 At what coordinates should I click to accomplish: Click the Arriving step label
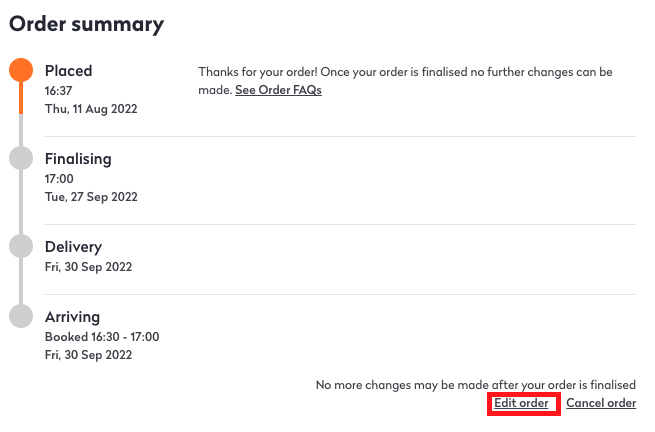coord(72,317)
